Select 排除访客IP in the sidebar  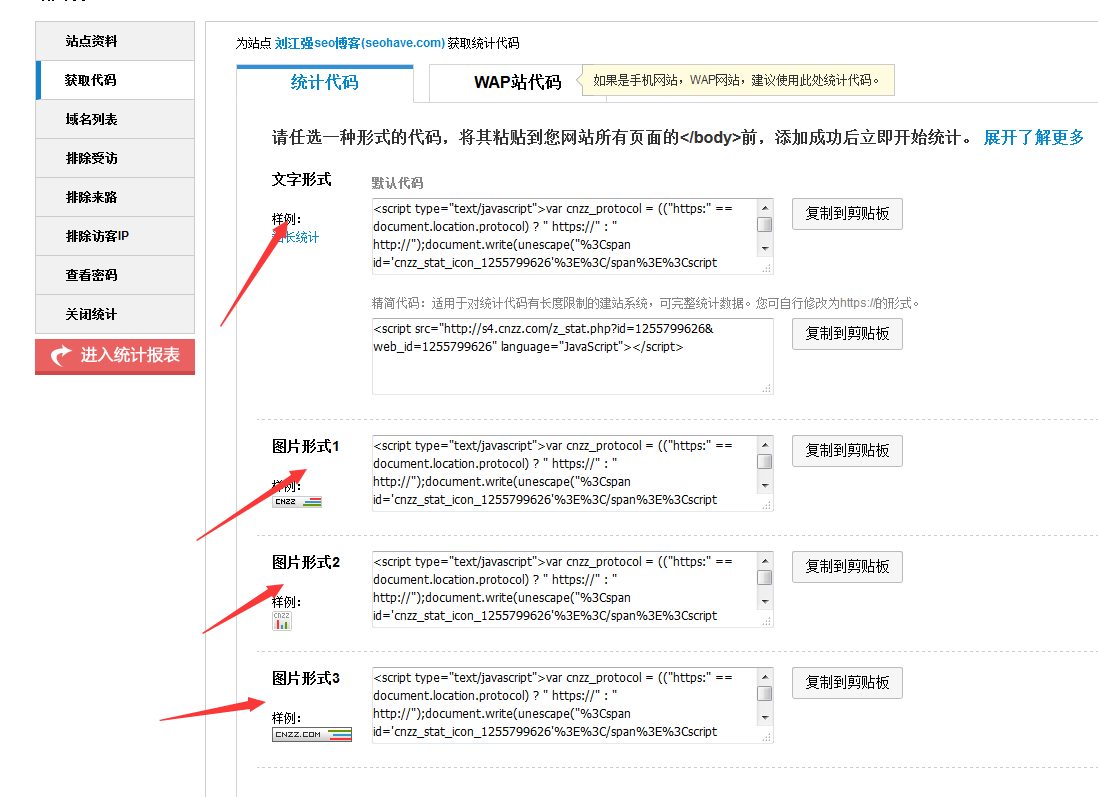pyautogui.click(x=115, y=236)
